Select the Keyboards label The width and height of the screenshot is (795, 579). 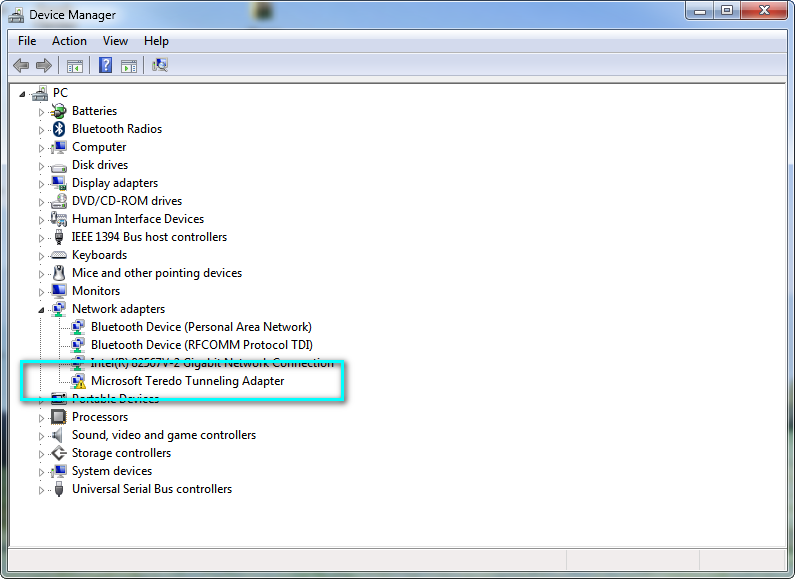(x=99, y=255)
